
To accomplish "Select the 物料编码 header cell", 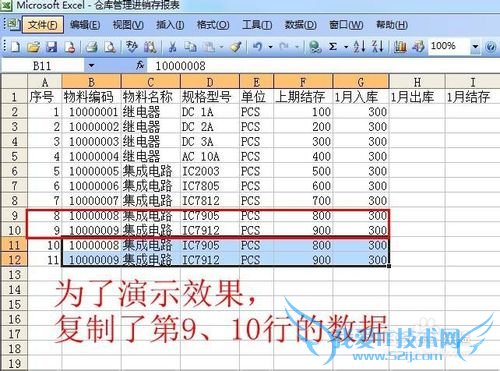I will (x=91, y=97).
